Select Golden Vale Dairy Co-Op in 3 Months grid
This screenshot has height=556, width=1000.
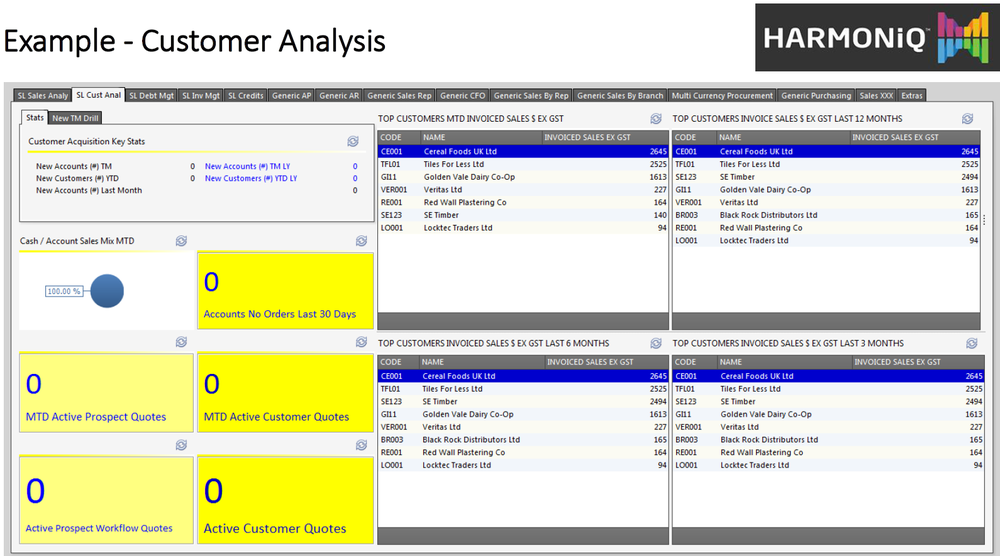[x=828, y=414]
